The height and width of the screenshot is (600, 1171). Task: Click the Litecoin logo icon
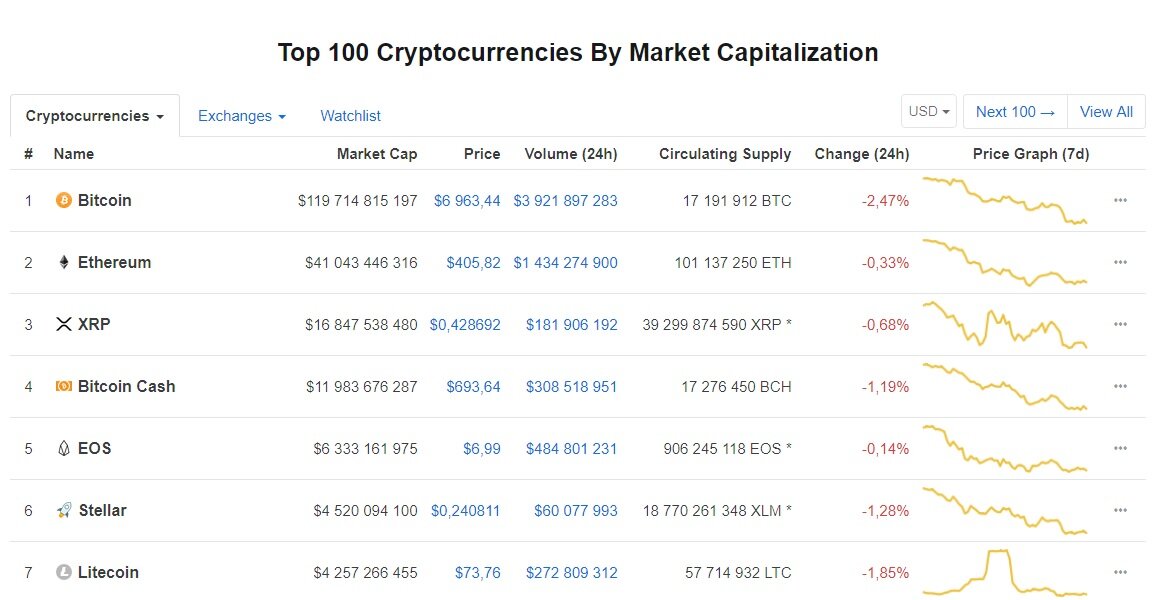64,573
